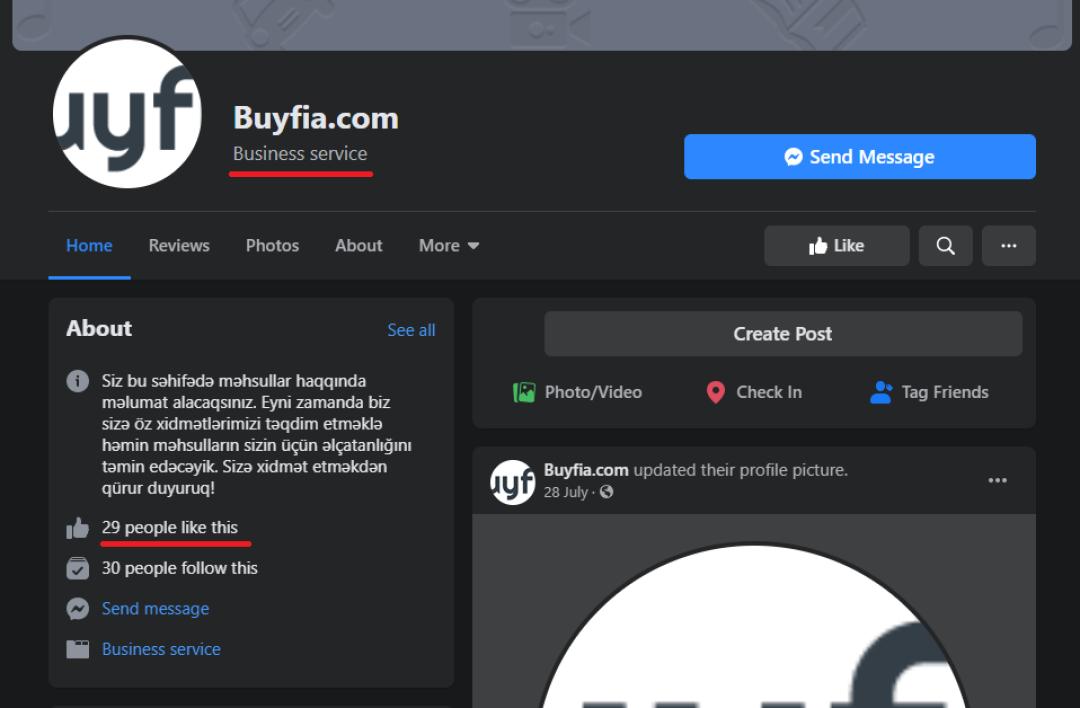Add Photo/Video to a post
Screen dimensions: 1080x708
577,393
